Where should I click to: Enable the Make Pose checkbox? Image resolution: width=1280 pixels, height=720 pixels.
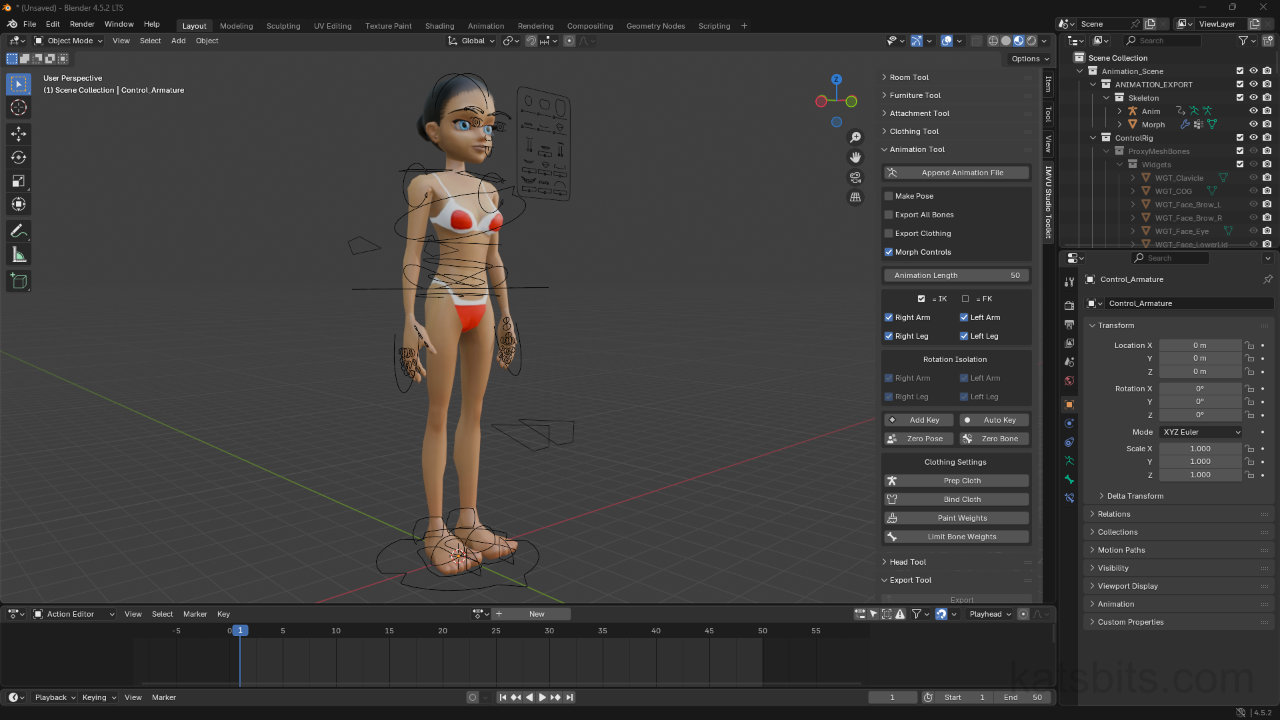[x=889, y=196]
